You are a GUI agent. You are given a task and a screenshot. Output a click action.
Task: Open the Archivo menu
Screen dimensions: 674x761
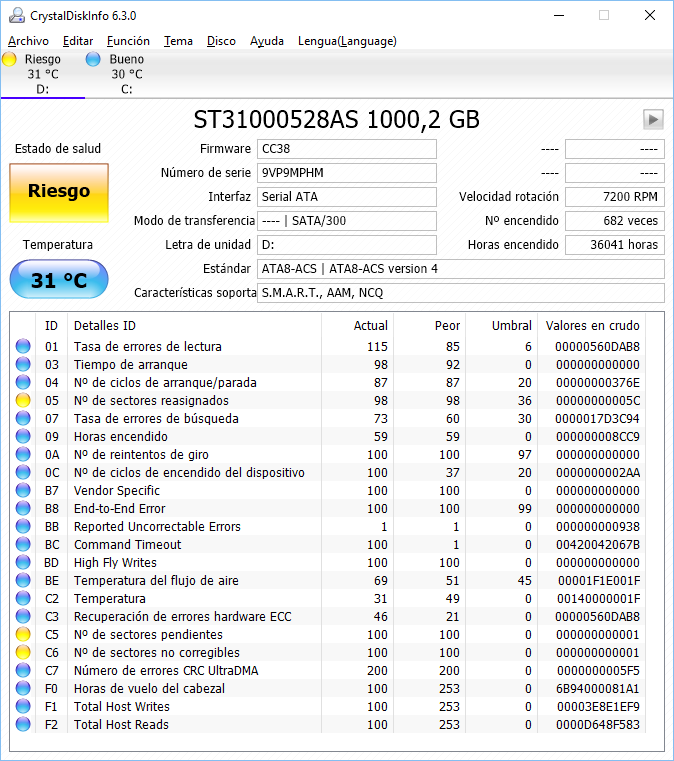(28, 41)
